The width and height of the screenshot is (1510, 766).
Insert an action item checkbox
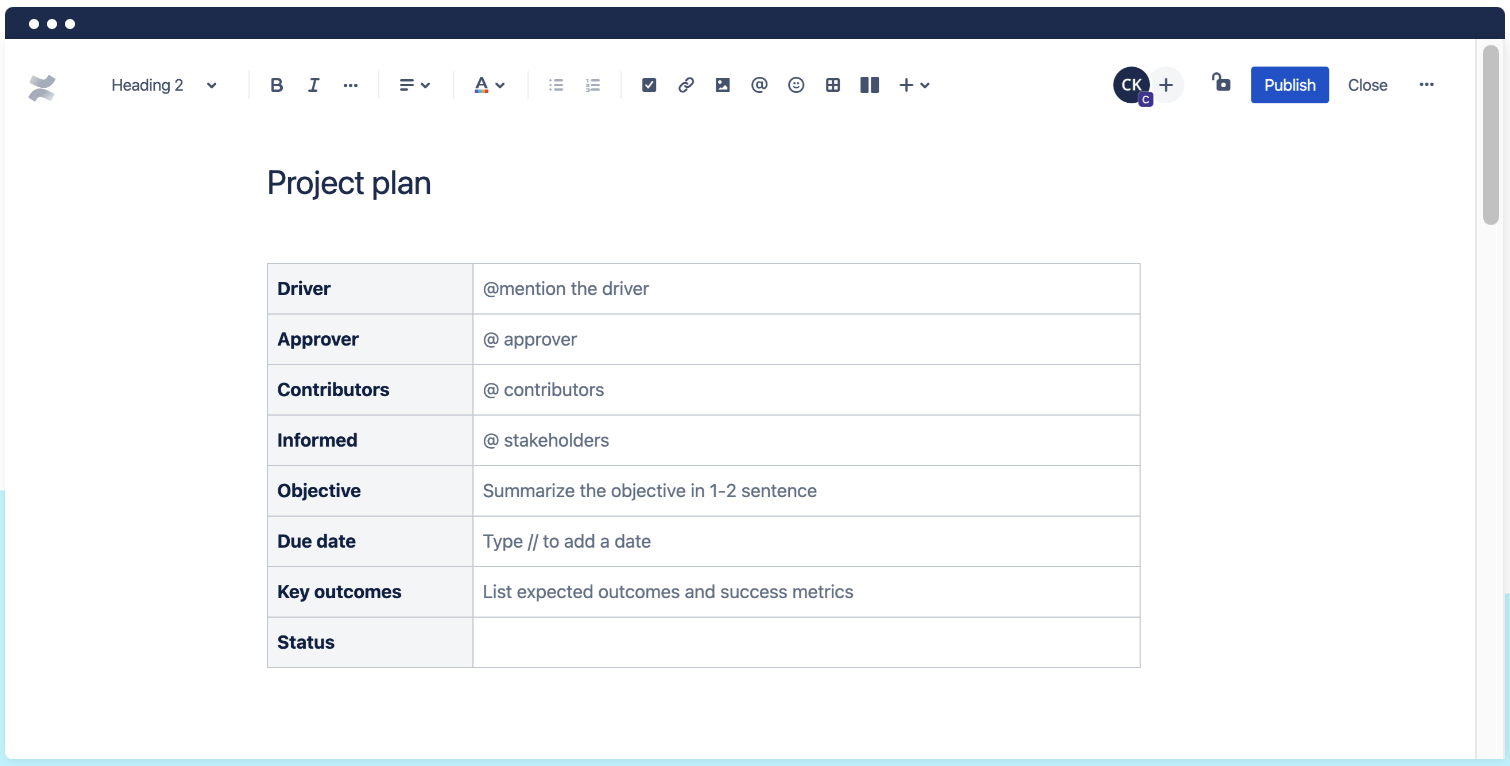click(649, 85)
